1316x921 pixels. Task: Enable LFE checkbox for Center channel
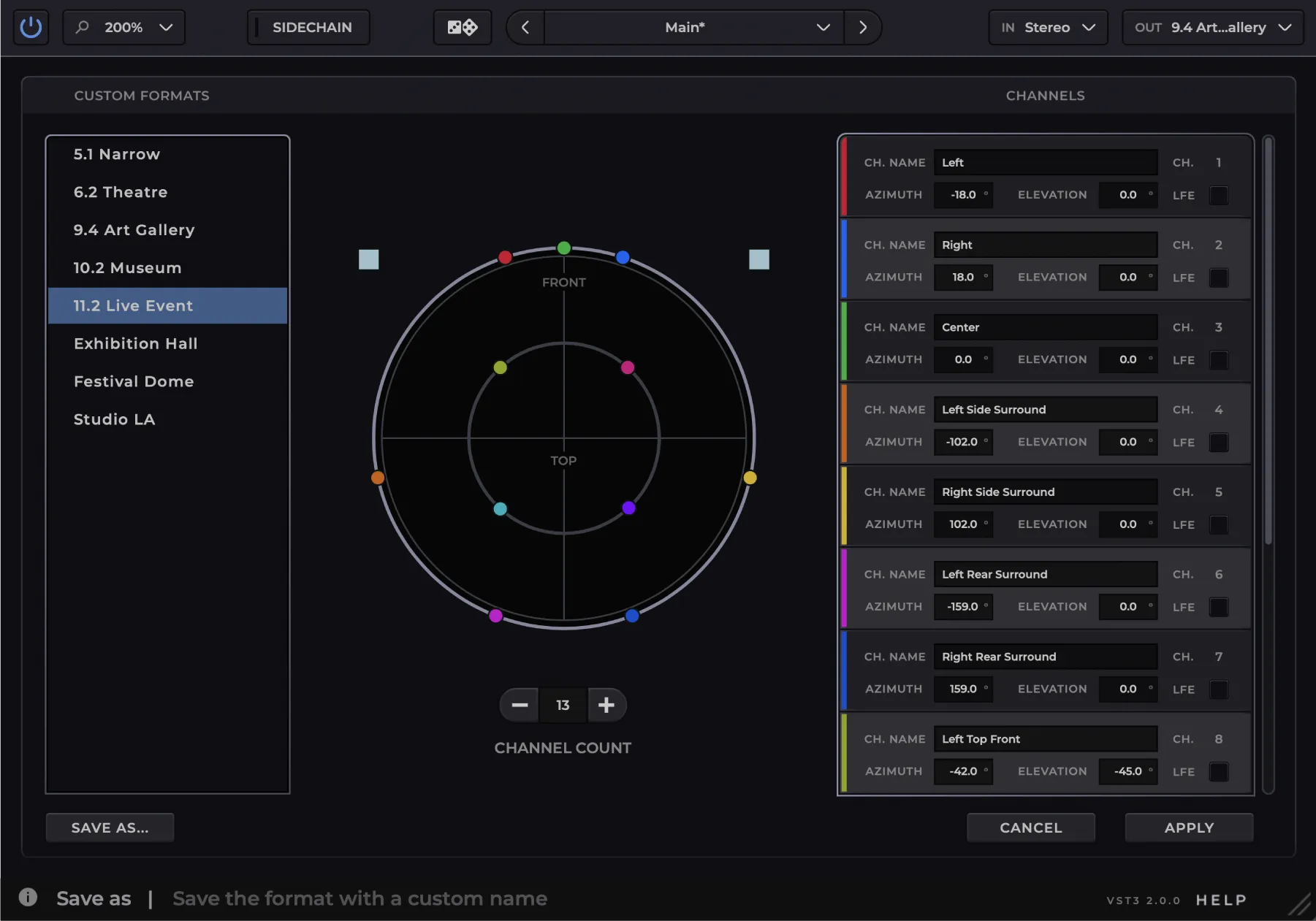pos(1219,360)
